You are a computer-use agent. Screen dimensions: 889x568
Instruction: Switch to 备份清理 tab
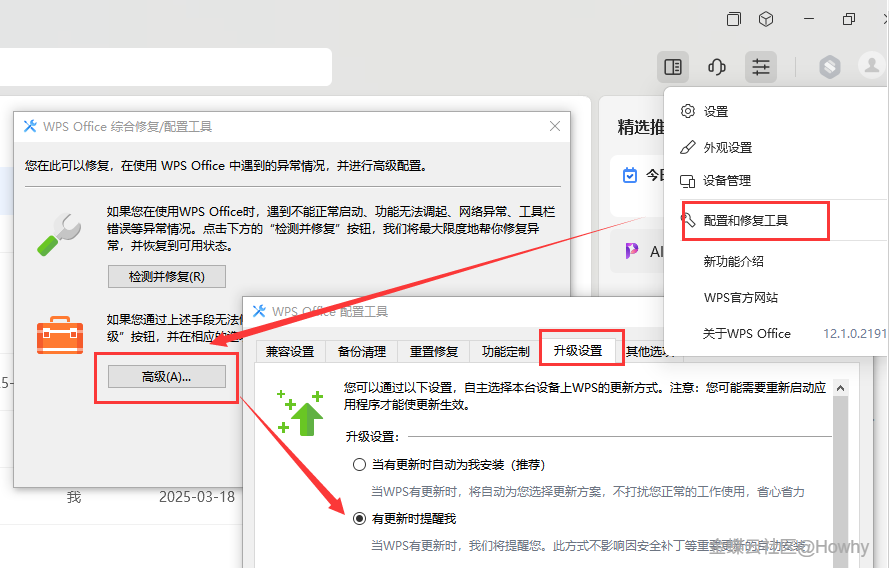[x=362, y=351]
